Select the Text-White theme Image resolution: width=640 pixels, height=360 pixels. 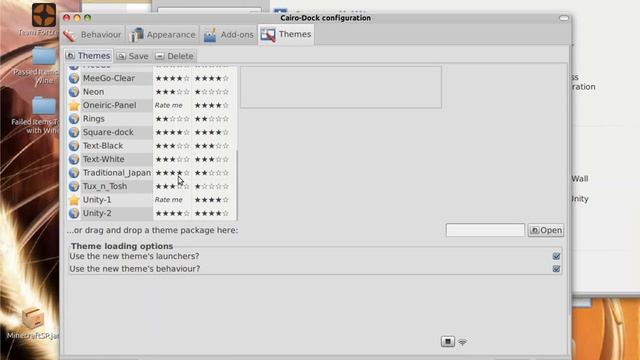[104, 159]
